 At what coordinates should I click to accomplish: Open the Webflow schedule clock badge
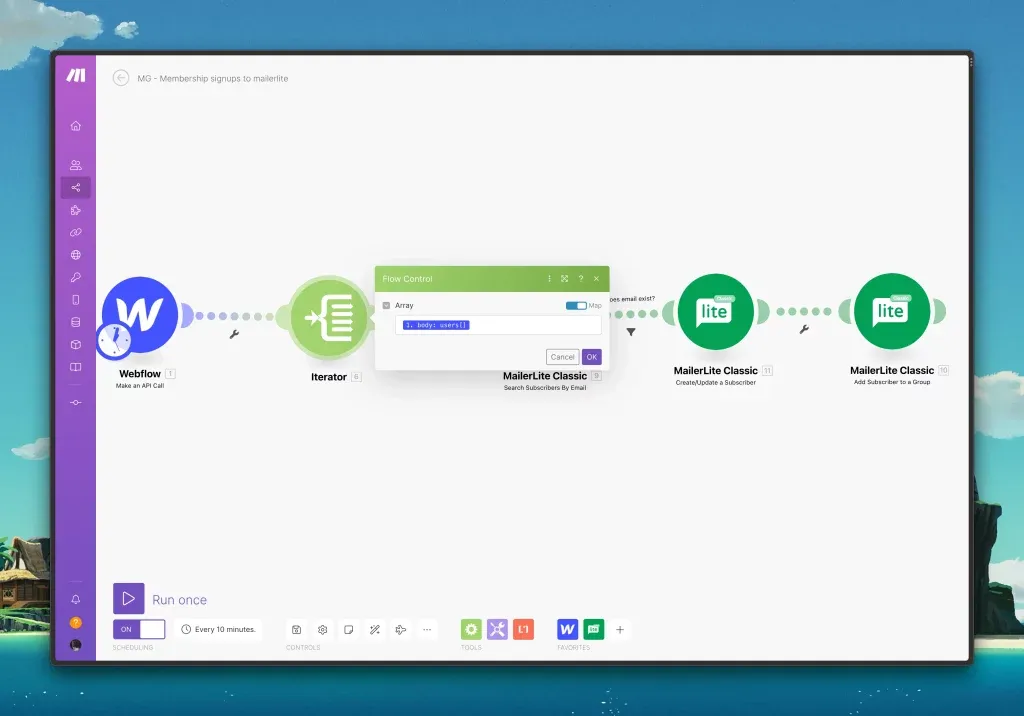coord(114,340)
